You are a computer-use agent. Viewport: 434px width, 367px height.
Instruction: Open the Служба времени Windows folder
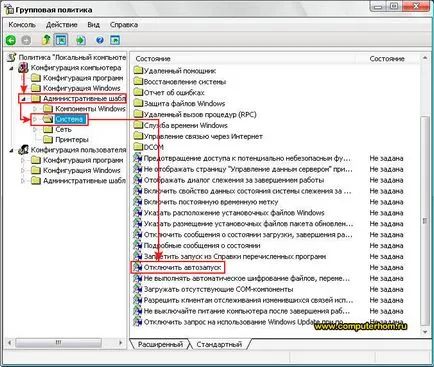185,125
